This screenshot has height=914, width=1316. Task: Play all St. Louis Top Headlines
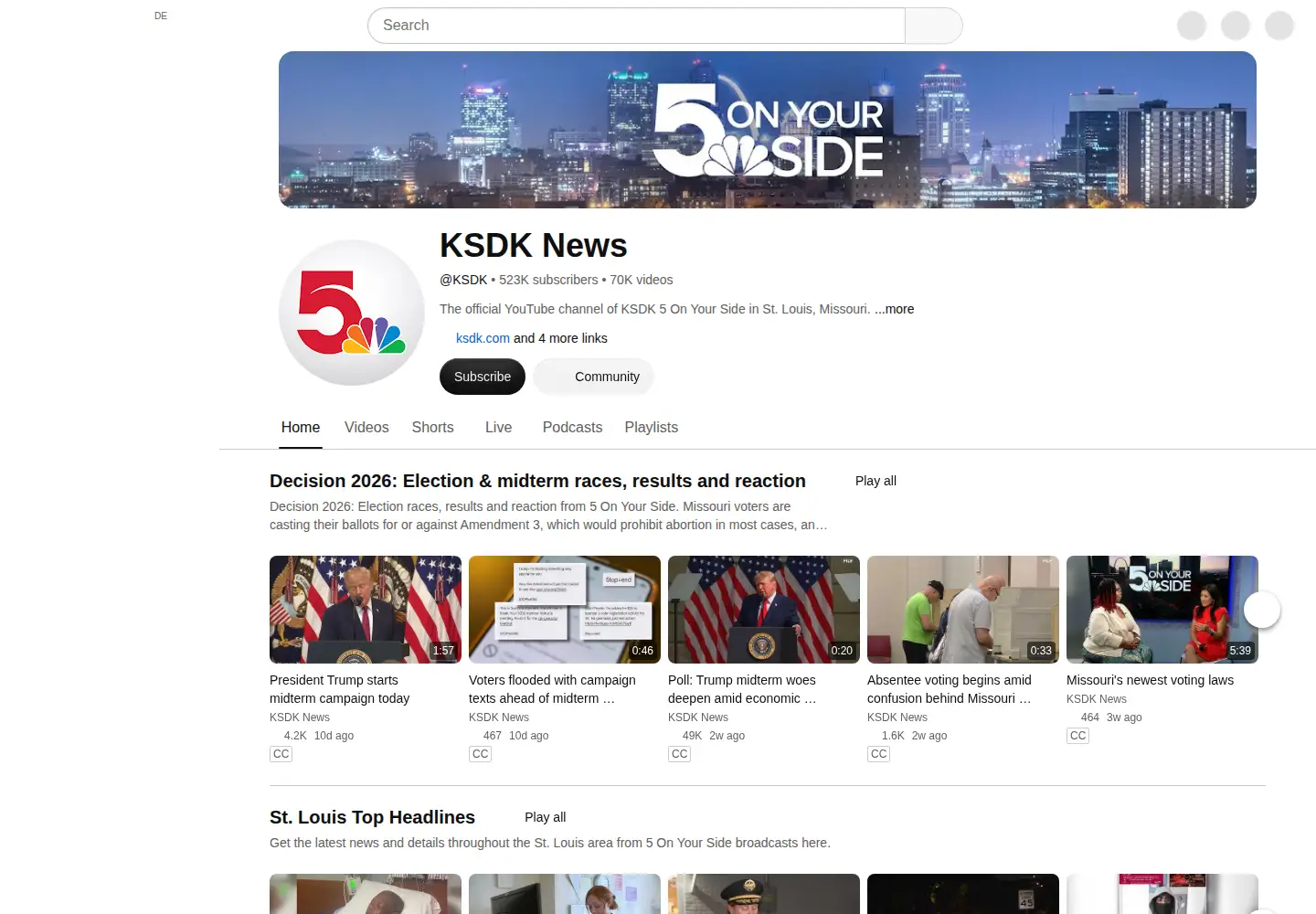coord(545,817)
